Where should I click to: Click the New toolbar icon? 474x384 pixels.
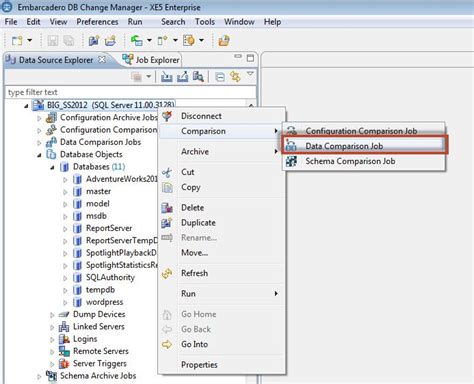click(x=17, y=41)
